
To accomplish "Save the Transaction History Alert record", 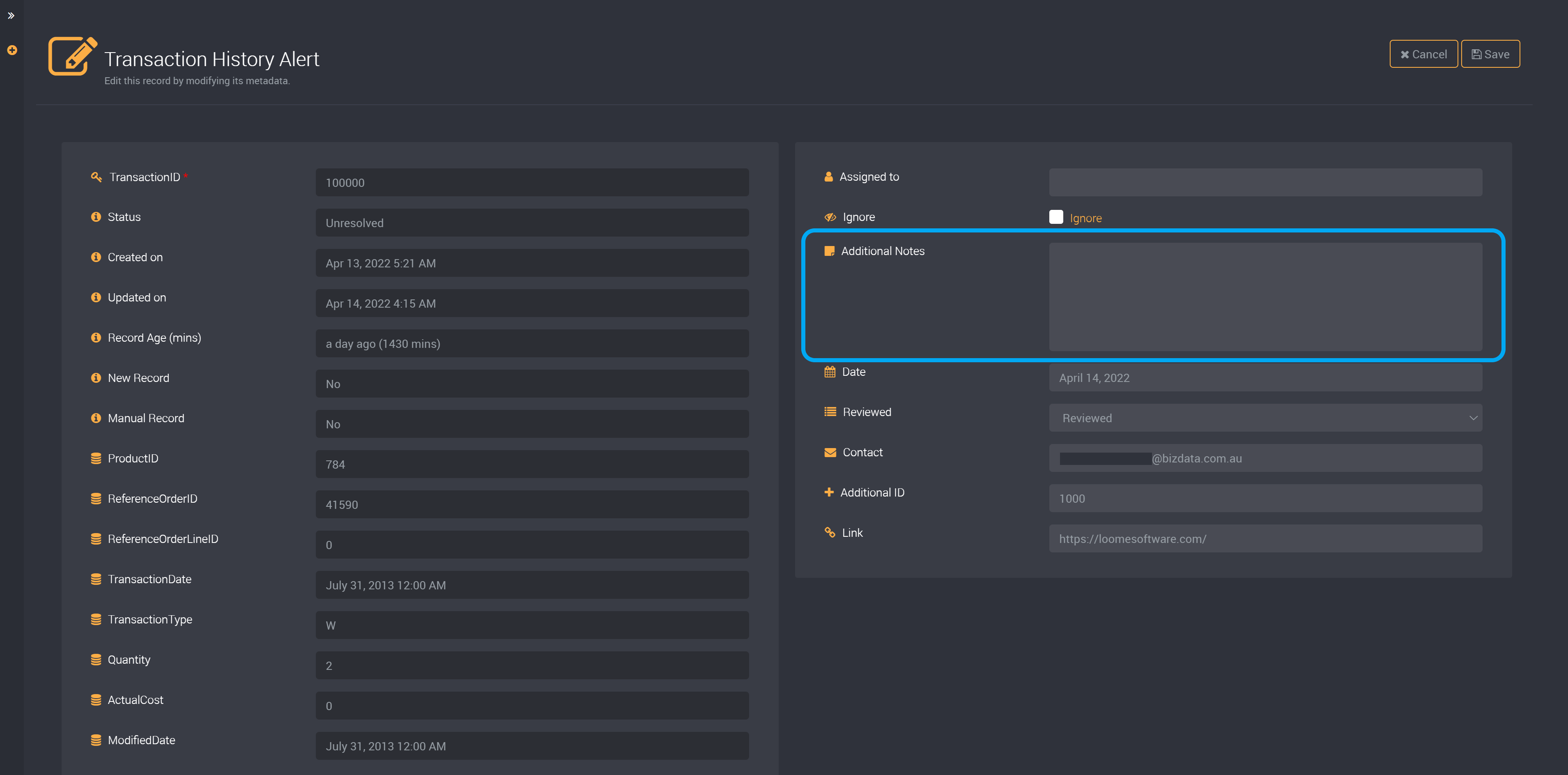I will point(1490,54).
